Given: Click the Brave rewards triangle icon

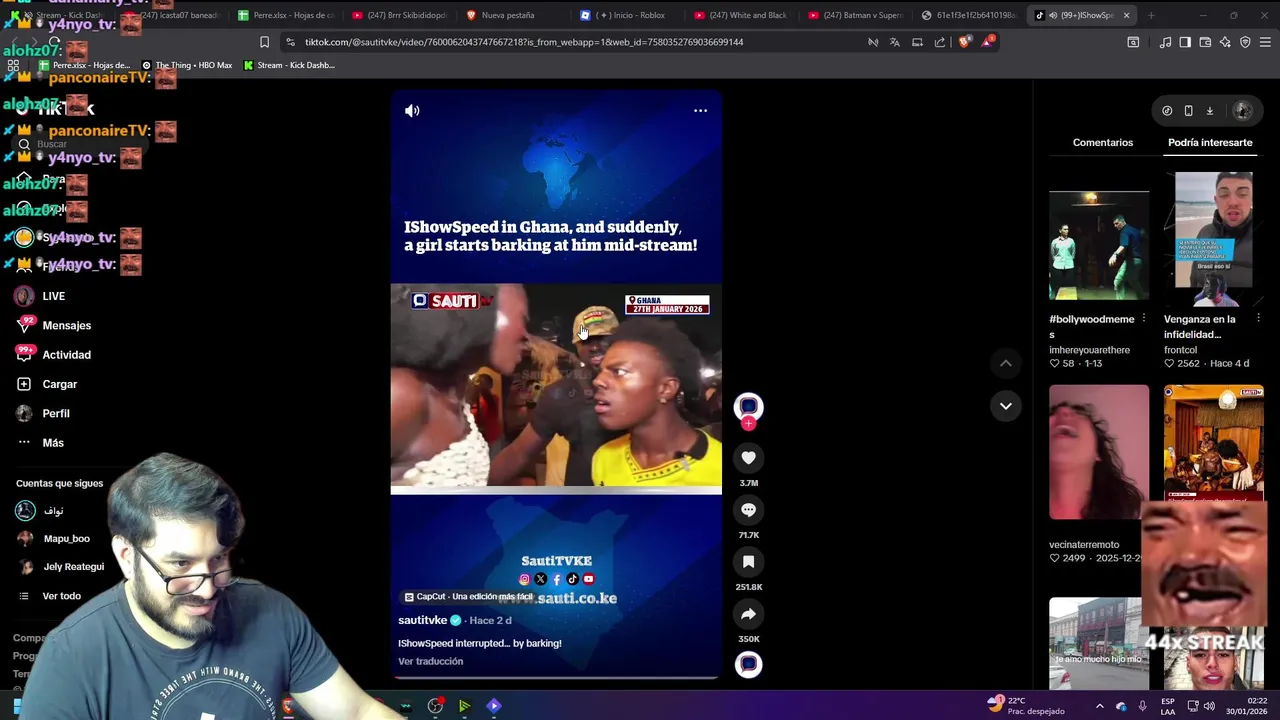Looking at the screenshot, I should [987, 42].
